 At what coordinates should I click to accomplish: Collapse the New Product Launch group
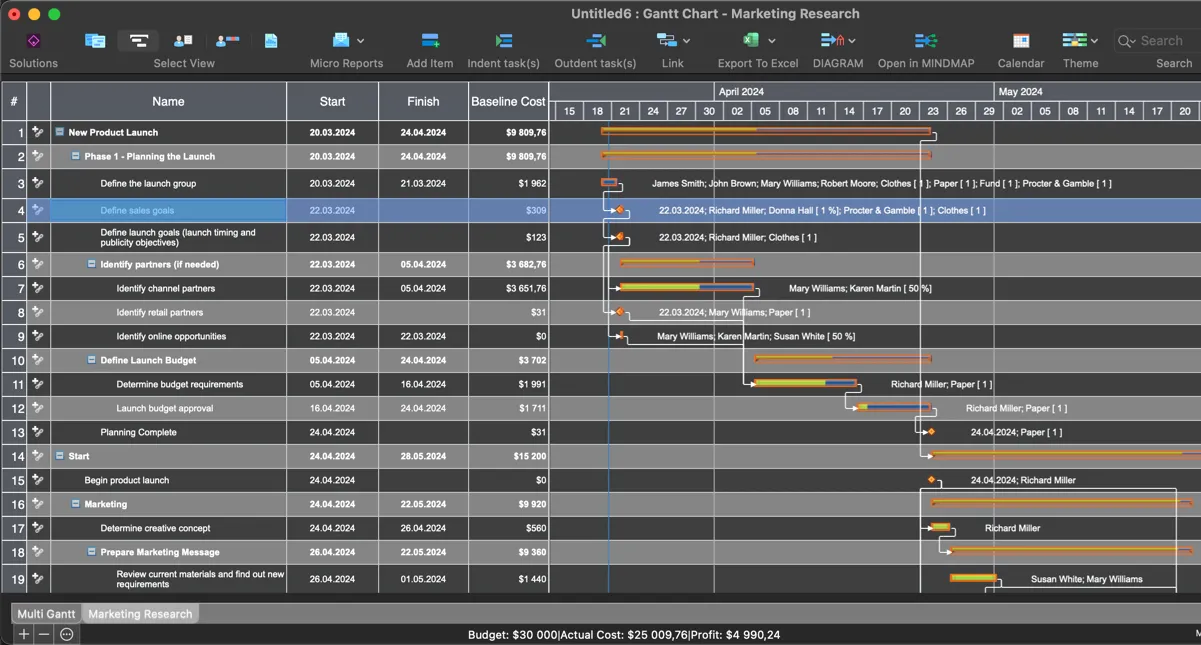(x=60, y=132)
